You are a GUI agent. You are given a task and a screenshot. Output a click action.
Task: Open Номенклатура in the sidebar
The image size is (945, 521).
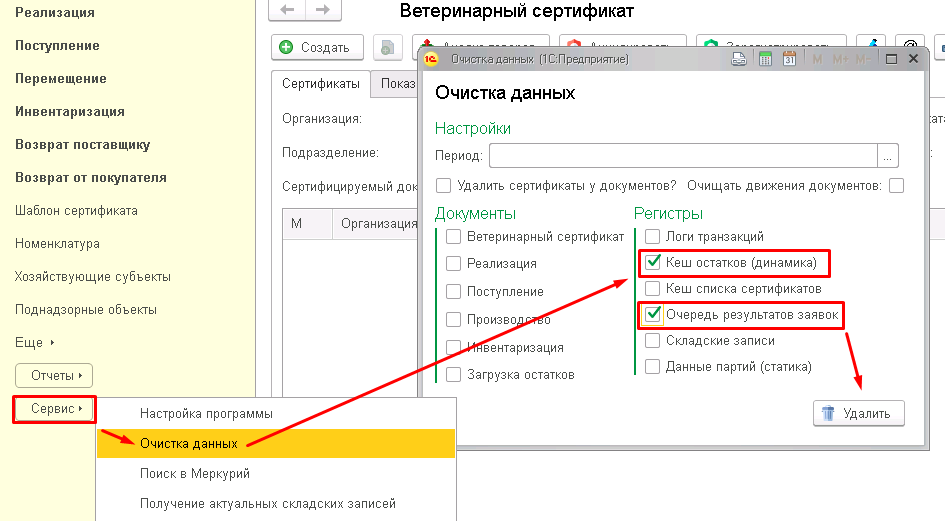pos(57,244)
